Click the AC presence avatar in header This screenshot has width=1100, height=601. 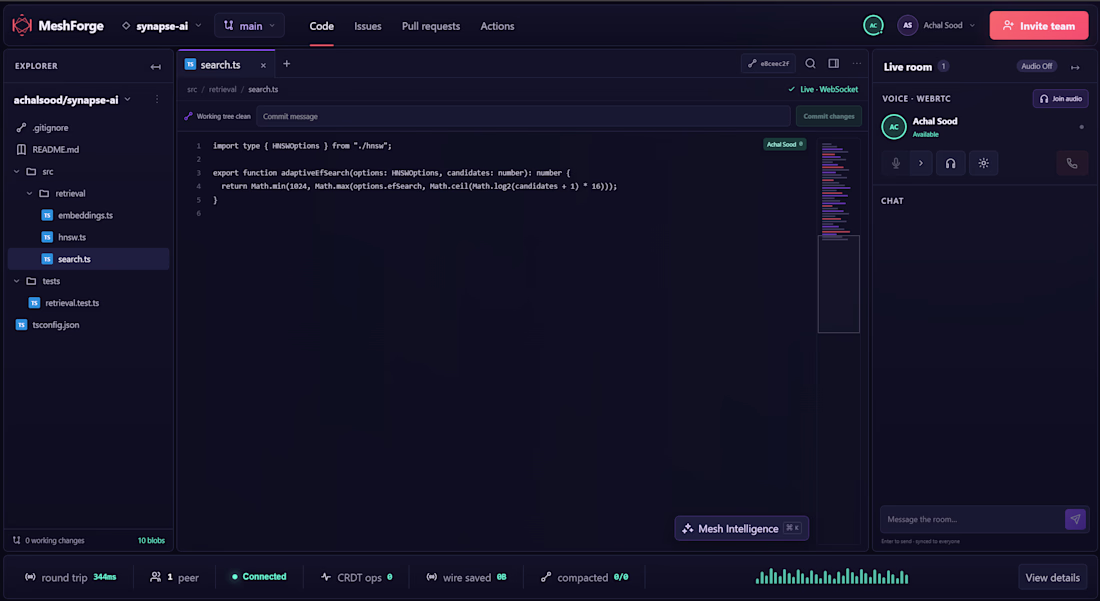click(873, 25)
